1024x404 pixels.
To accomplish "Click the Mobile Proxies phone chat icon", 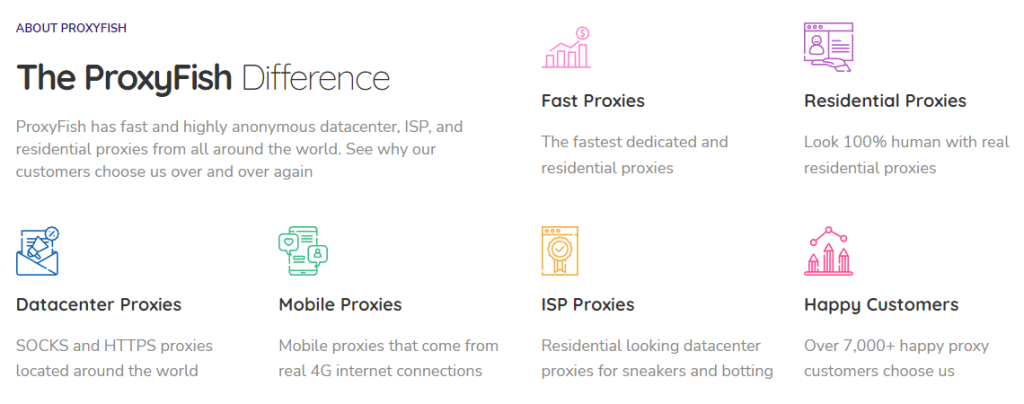I will click(302, 252).
